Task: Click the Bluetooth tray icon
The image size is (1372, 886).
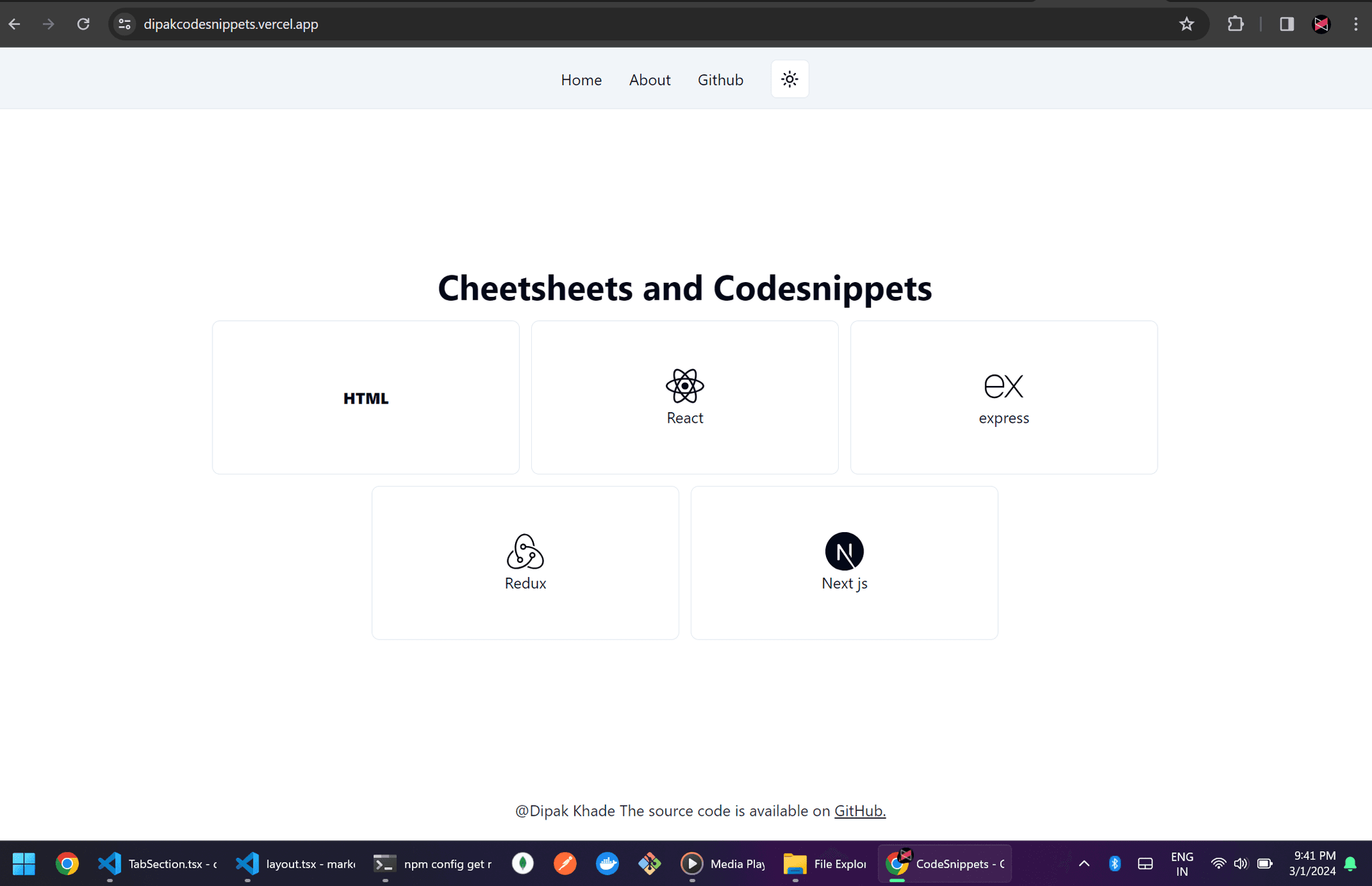Action: pos(1115,863)
